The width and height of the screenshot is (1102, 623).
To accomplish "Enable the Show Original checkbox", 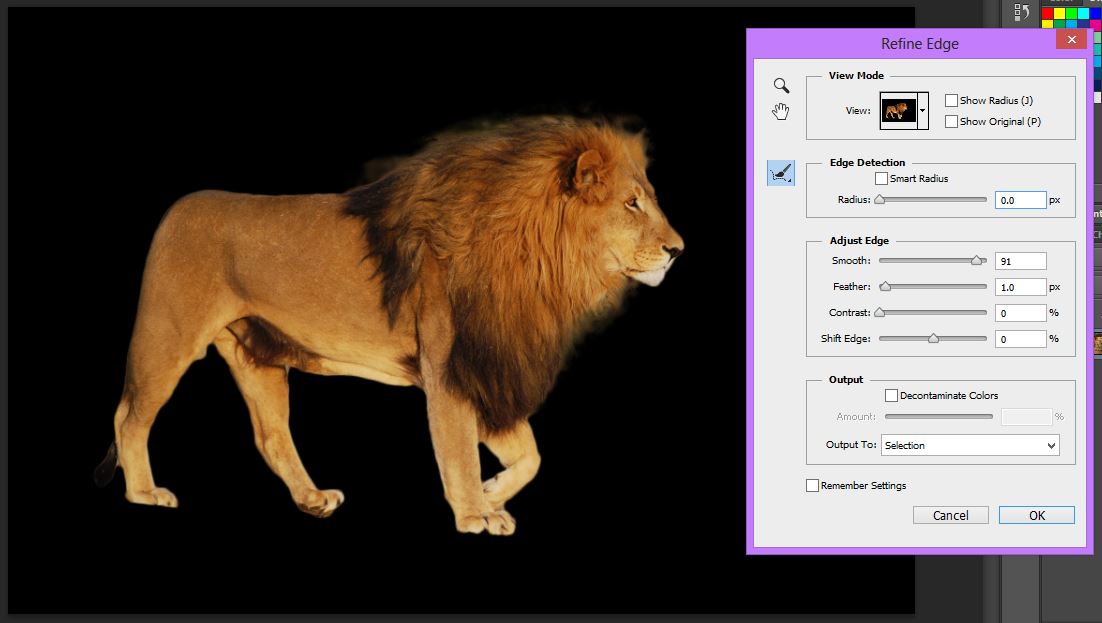I will pyautogui.click(x=951, y=121).
